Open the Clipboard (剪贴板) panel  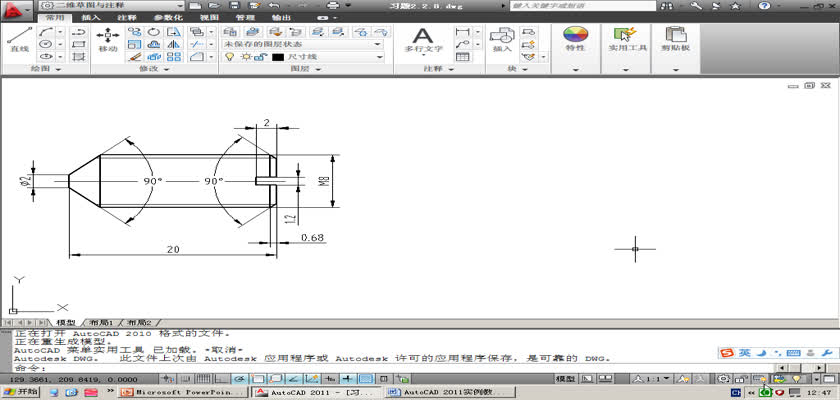coord(676,39)
